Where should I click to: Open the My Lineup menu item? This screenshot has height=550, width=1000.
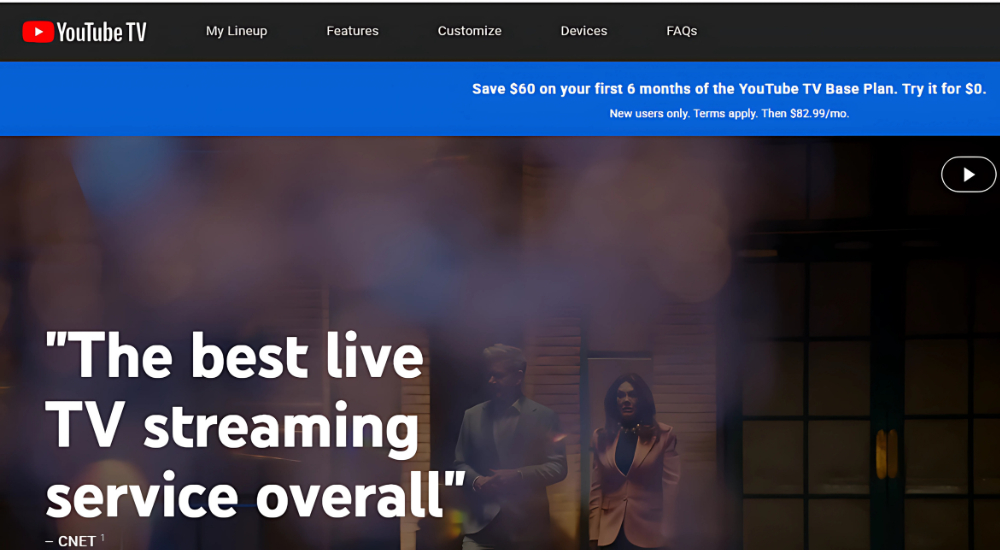[237, 31]
